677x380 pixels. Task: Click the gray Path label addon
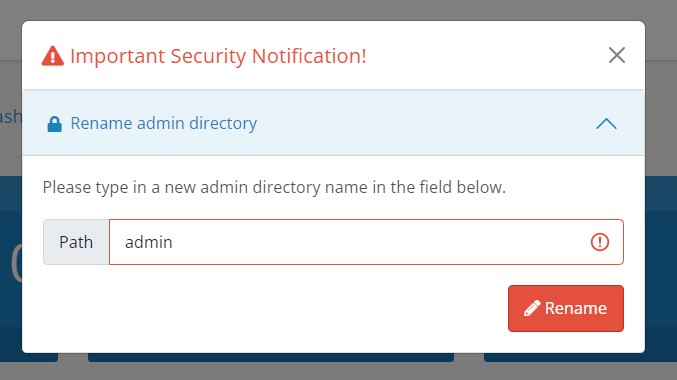point(76,242)
